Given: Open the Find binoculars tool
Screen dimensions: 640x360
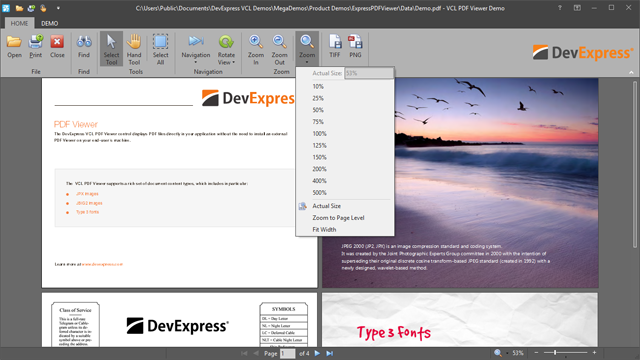Looking at the screenshot, I should (x=84, y=47).
